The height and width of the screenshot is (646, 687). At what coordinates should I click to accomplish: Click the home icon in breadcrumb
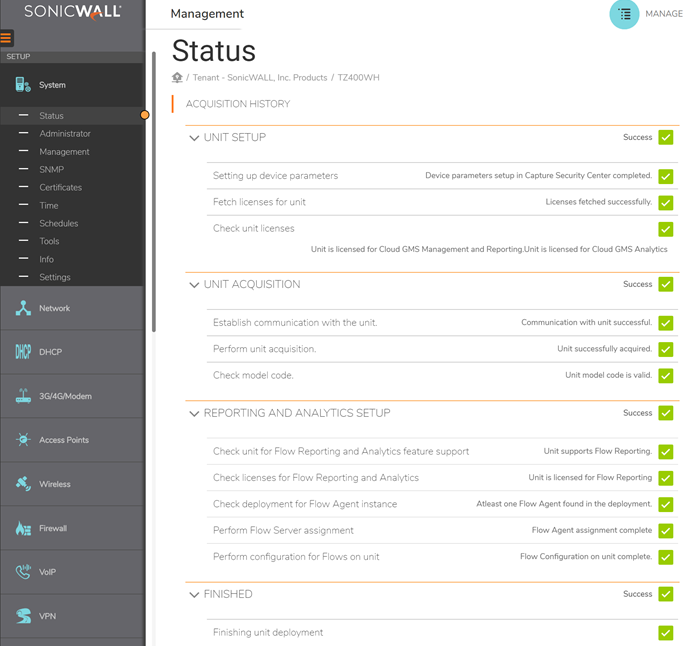[177, 77]
